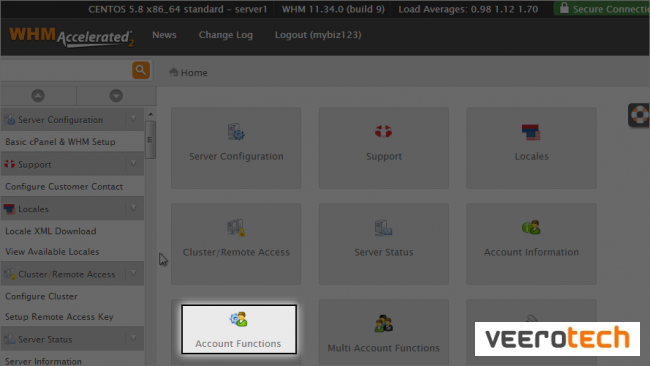
Task: Open the Server Configuration tile
Action: 236,148
